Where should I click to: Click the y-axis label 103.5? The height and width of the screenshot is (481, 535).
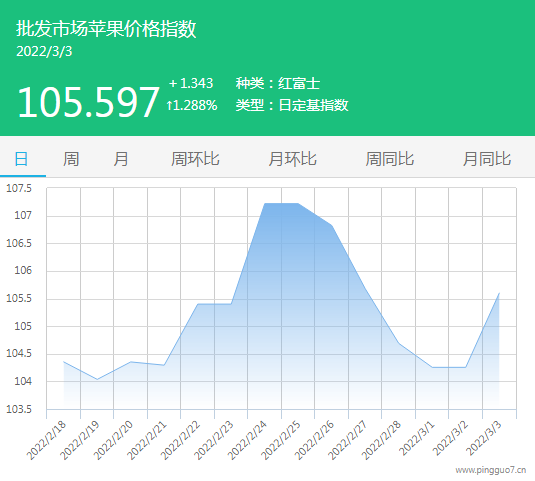click(x=19, y=409)
